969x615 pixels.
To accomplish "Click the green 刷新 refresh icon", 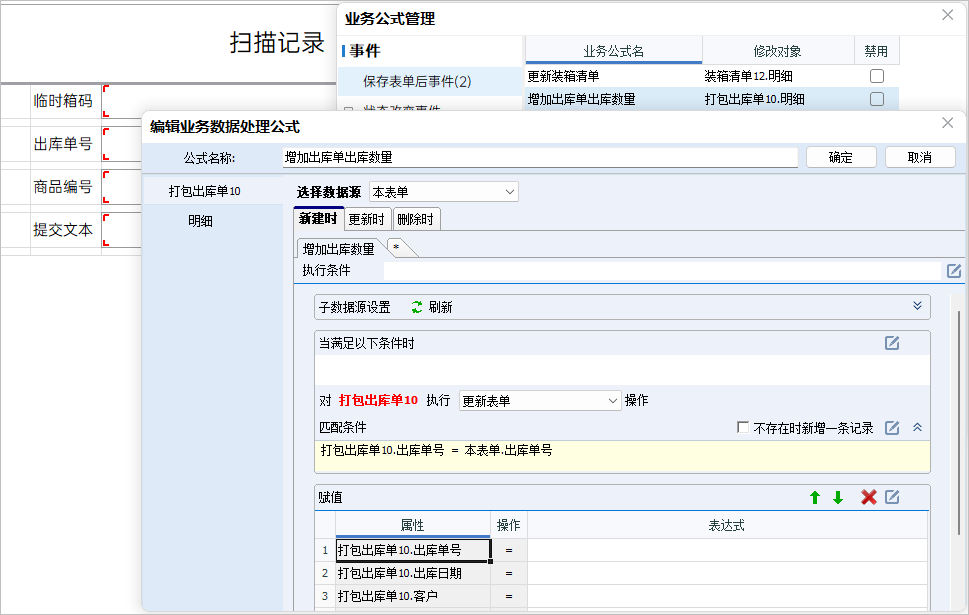I will click(x=417, y=307).
